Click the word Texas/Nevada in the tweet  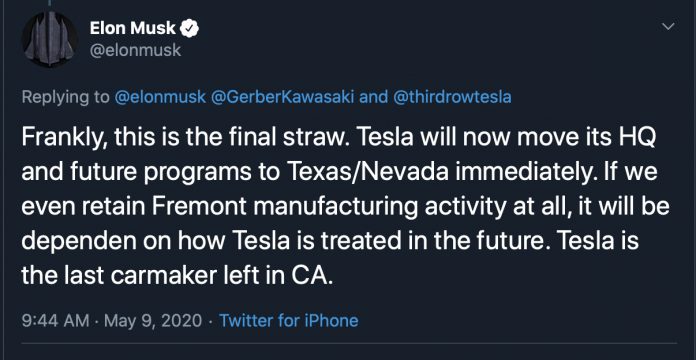367,172
